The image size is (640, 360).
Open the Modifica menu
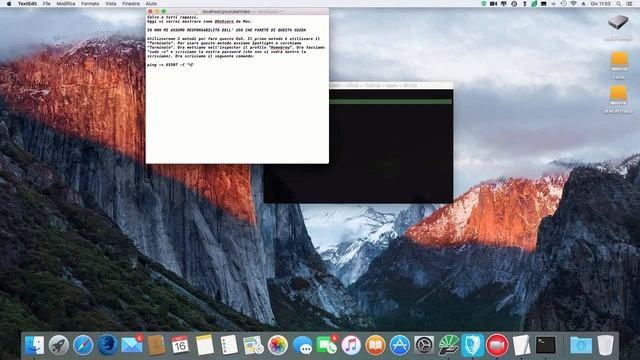click(66, 4)
